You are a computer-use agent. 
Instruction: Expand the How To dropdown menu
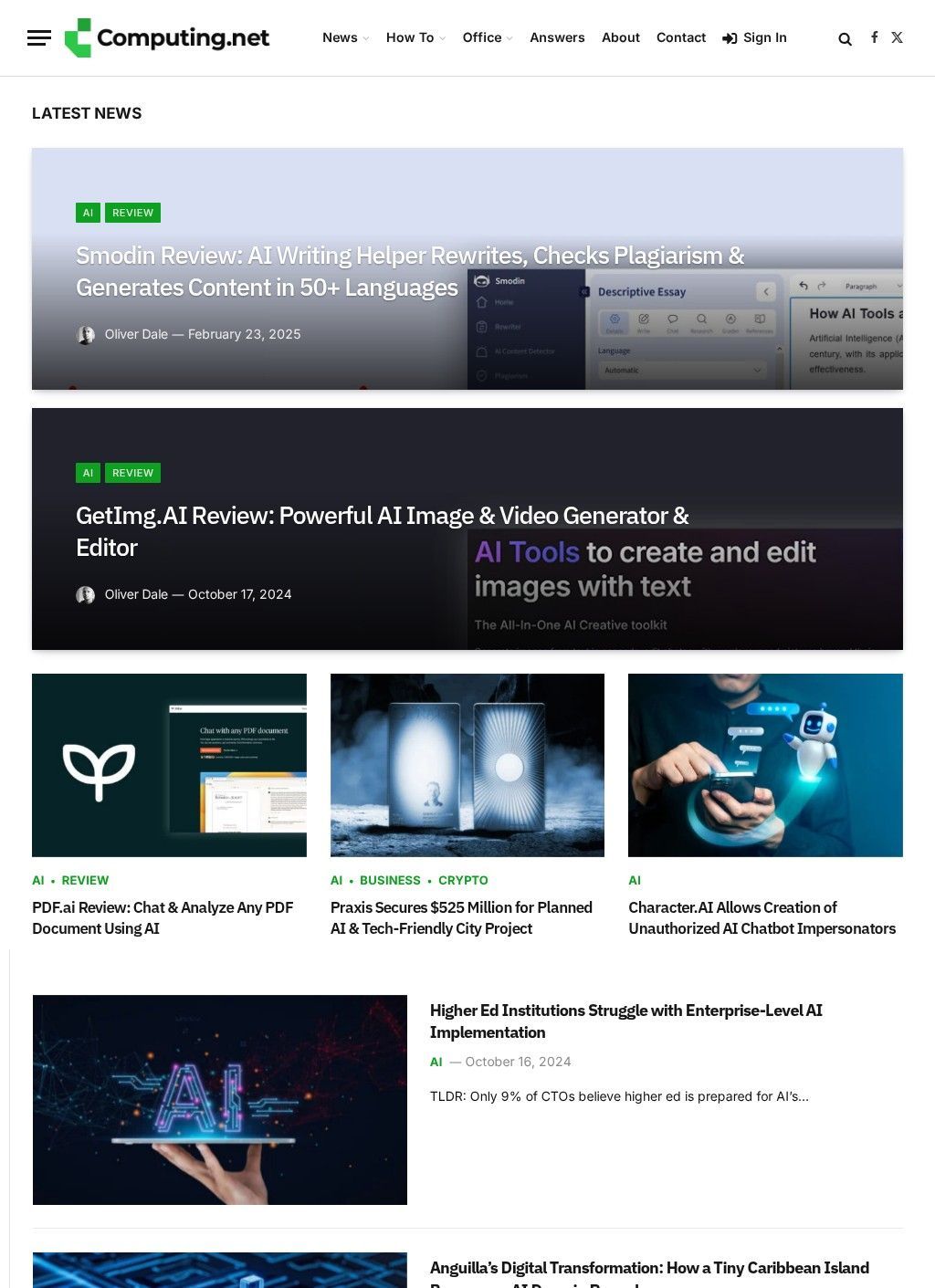click(x=415, y=37)
